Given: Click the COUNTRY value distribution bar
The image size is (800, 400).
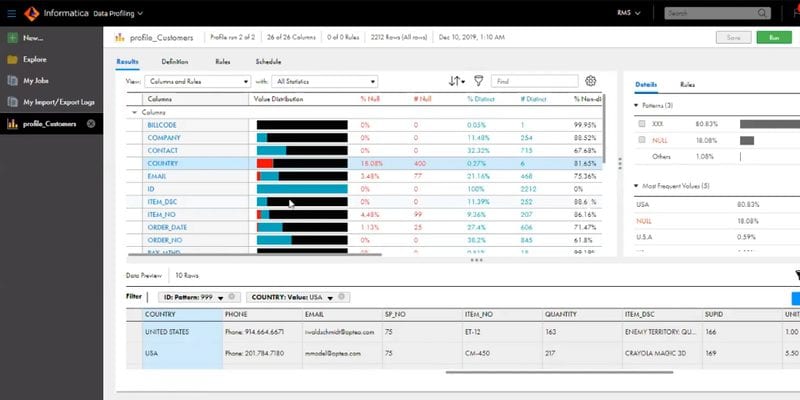Looking at the screenshot, I should click(x=302, y=163).
